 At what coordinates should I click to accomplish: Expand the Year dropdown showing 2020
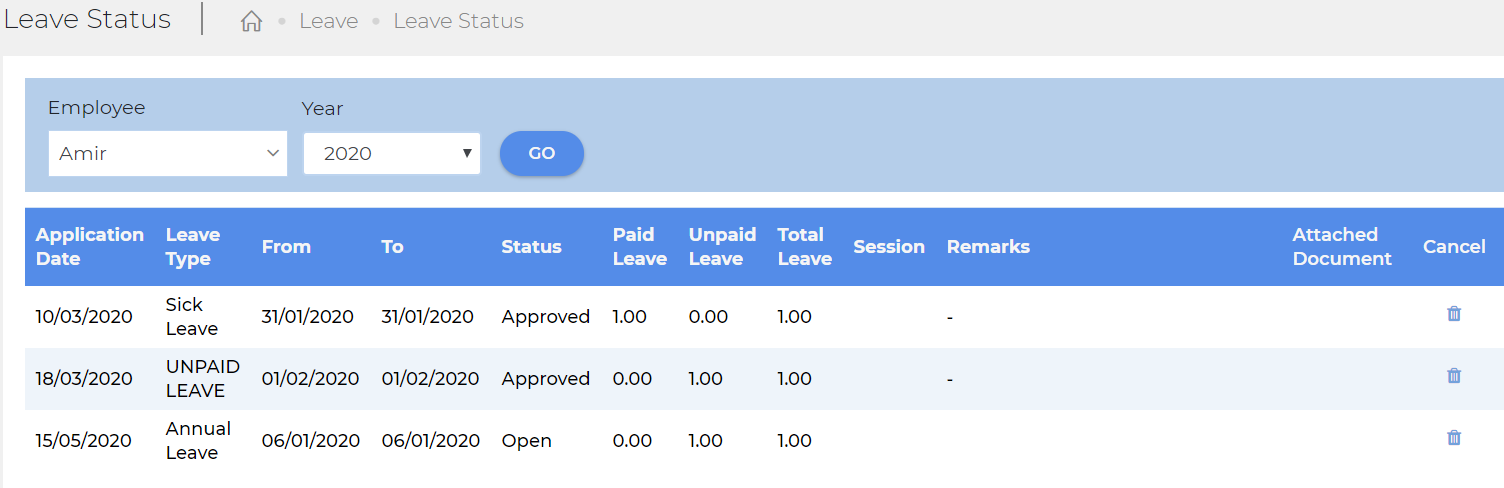click(x=392, y=153)
